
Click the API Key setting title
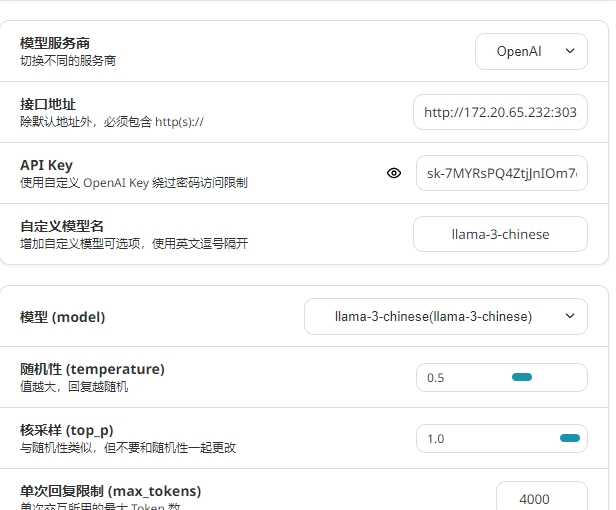tap(46, 165)
